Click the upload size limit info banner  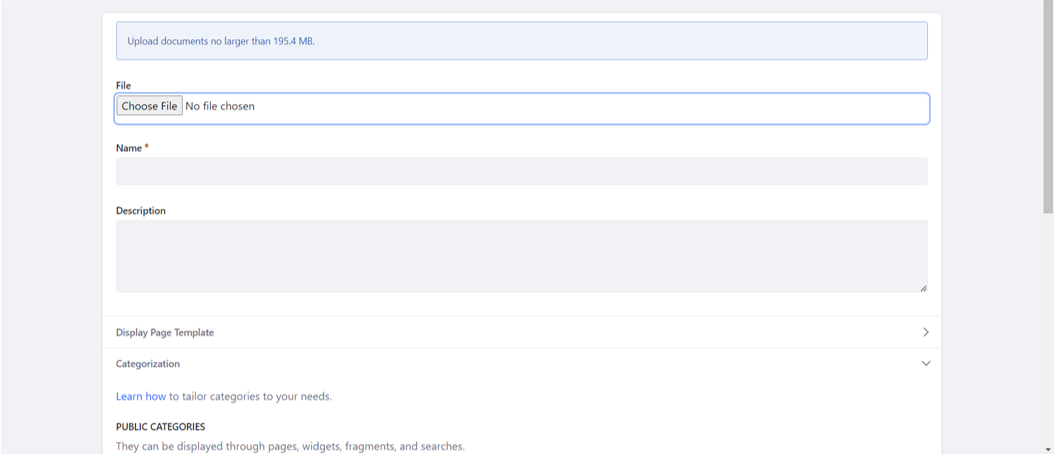point(522,41)
